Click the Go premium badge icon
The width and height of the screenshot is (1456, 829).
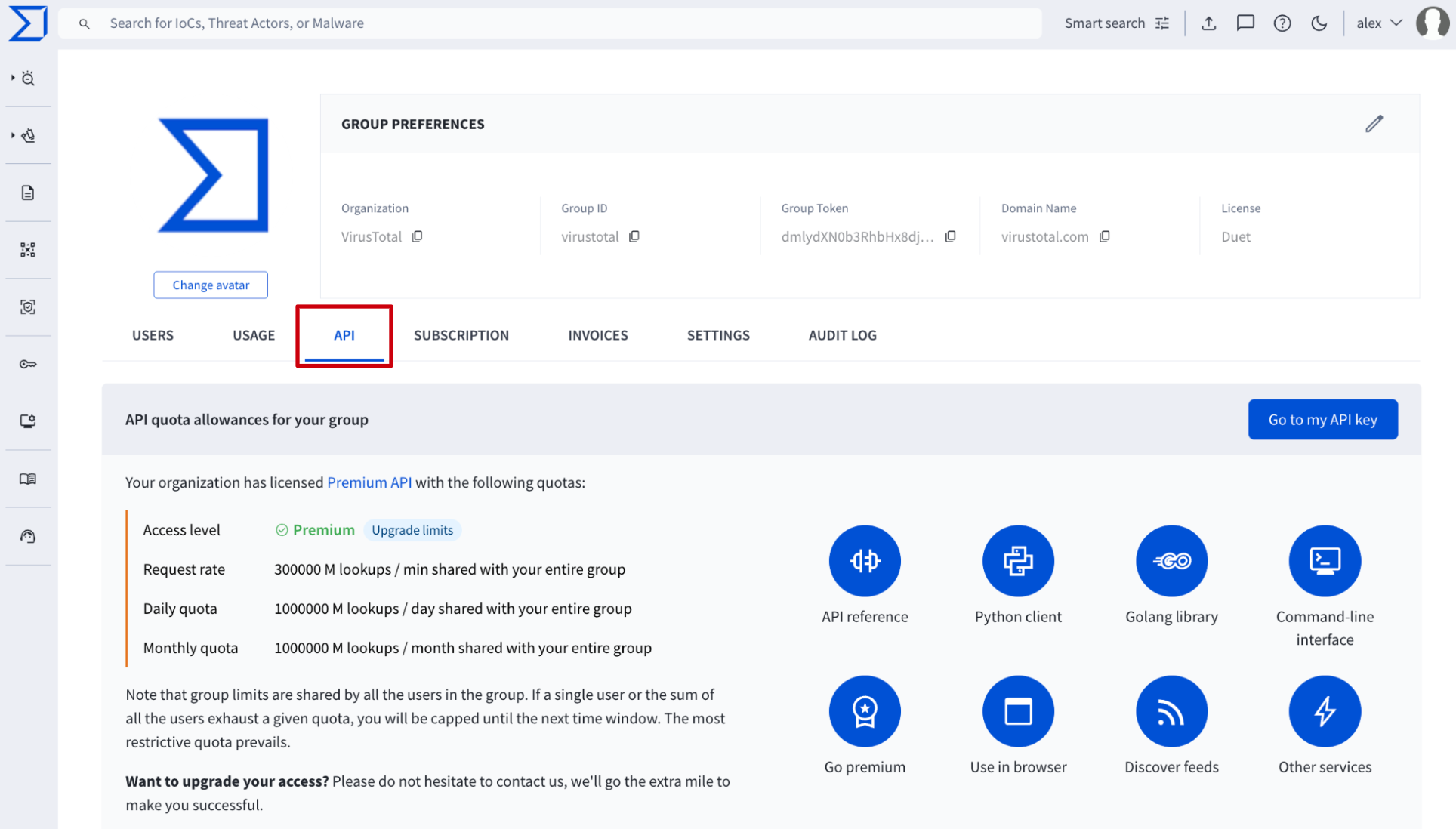865,711
